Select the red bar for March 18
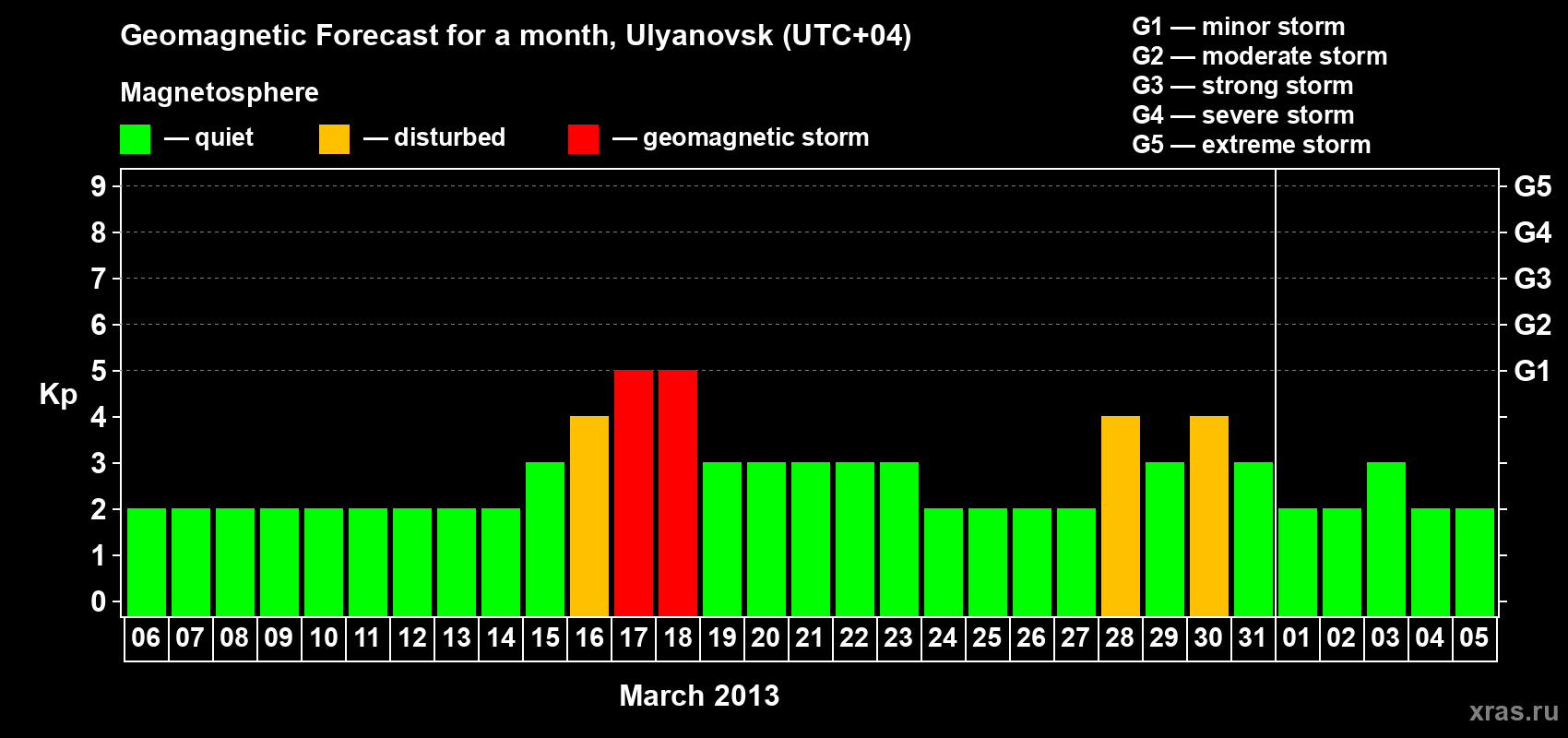Viewport: 1568px width, 738px height. click(678, 494)
